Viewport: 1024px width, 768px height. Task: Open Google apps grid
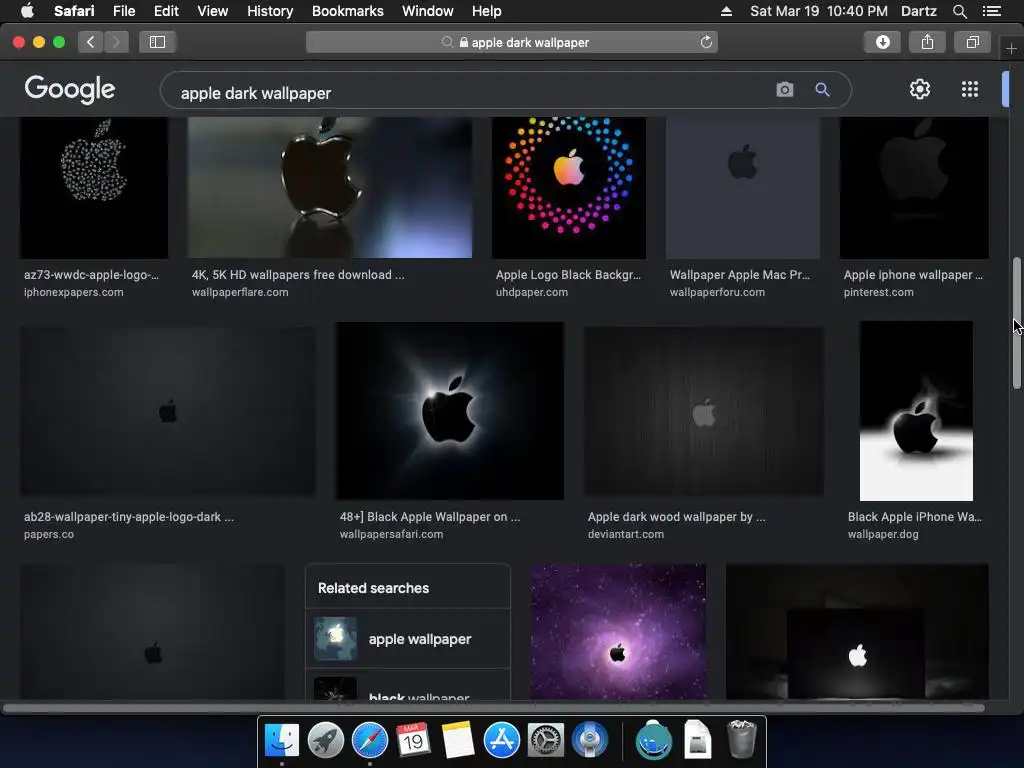coord(970,89)
